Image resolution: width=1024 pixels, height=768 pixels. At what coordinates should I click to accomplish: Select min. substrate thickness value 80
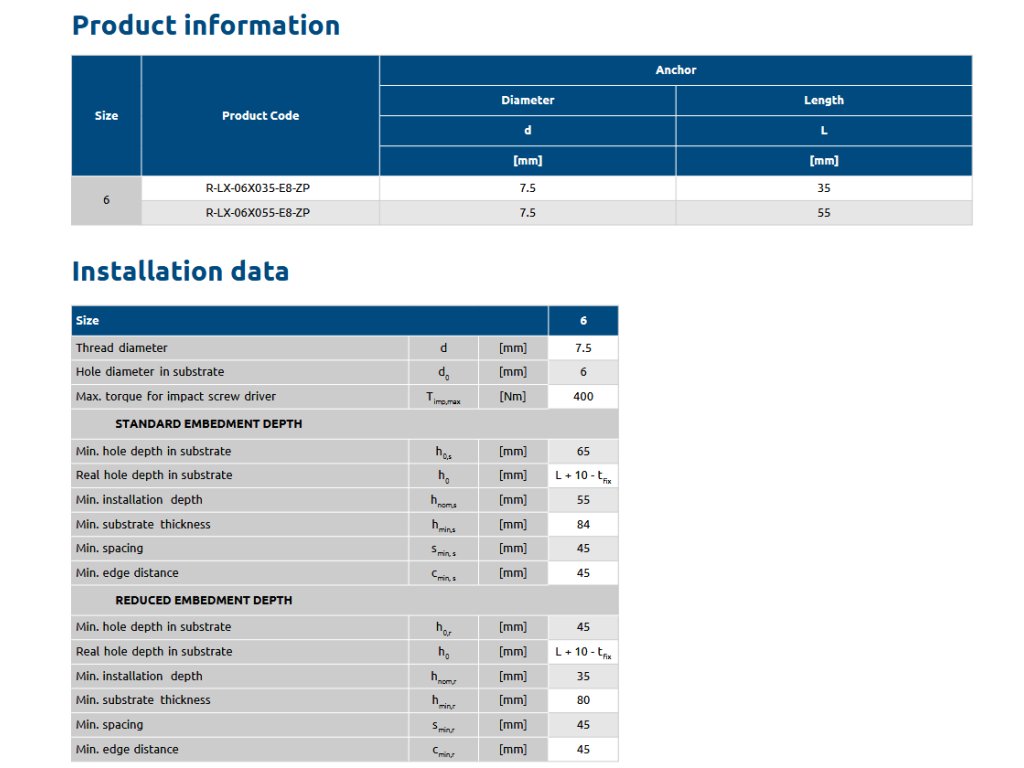[x=583, y=701]
